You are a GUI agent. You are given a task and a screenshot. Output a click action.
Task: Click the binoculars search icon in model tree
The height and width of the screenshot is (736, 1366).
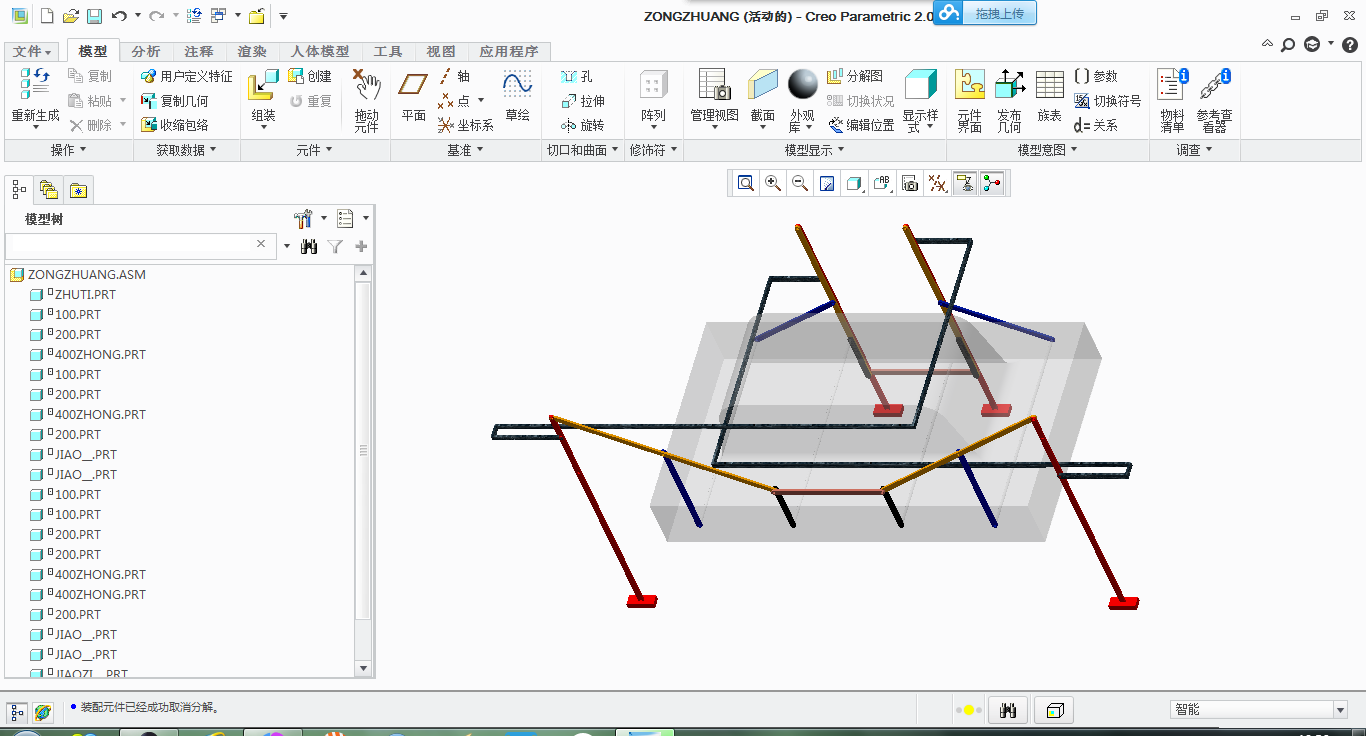point(309,246)
